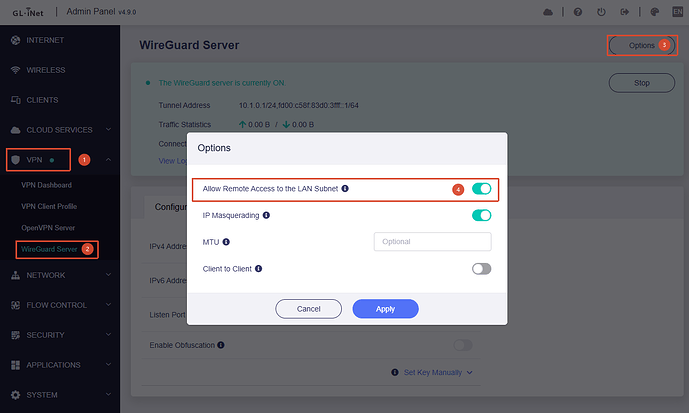689x413 pixels.
Task: Expand System menu chevron
Action: (108, 394)
